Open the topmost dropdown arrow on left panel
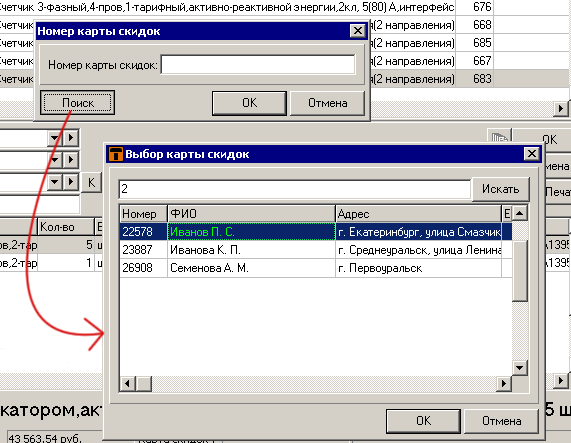This screenshot has width=571, height=443. click(x=55, y=138)
